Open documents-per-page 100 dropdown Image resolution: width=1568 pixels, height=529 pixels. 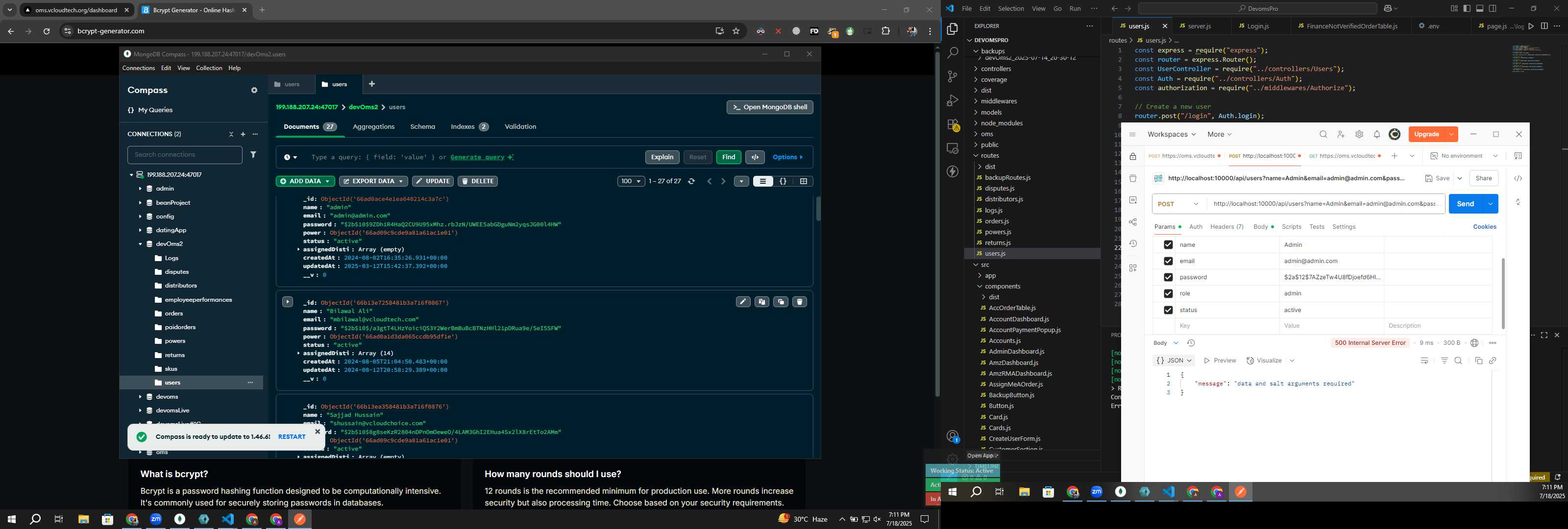[631, 181]
